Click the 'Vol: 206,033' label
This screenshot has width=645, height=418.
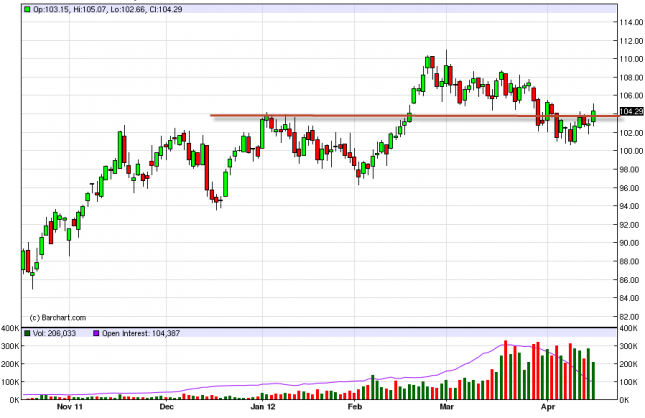54,333
